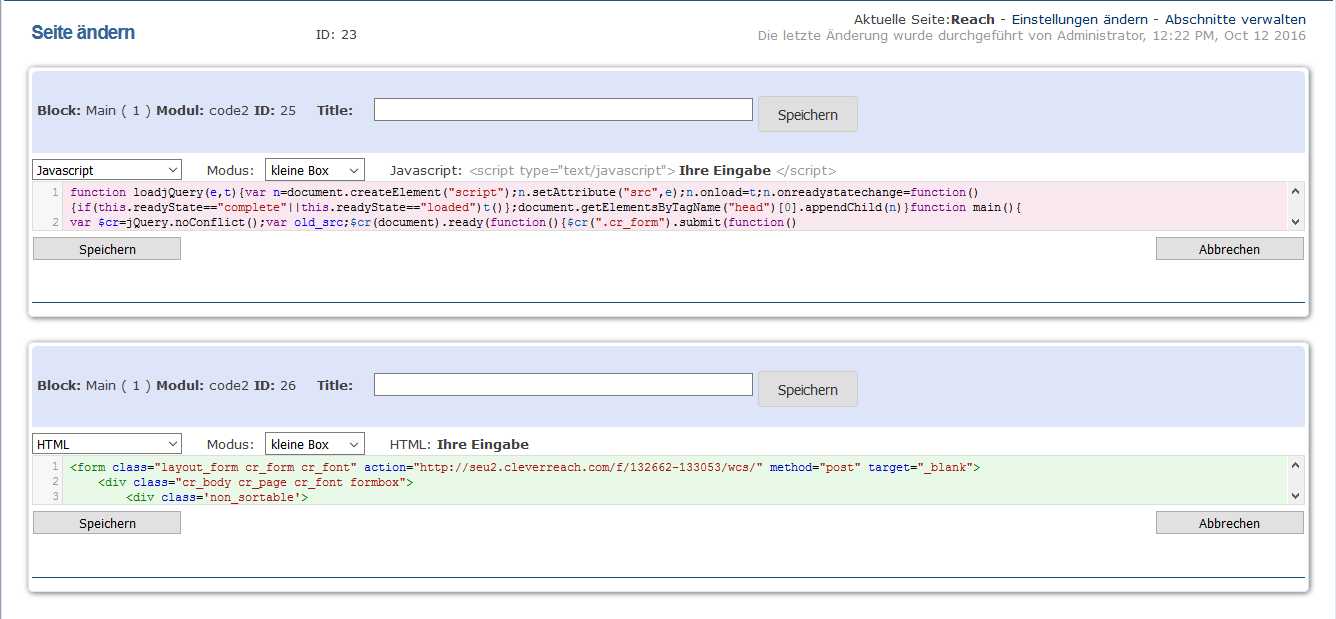Click the 'Block: Main ( 1 ) Modul: code2 ID: 26' label
The width and height of the screenshot is (1336, 619).
coord(166,385)
